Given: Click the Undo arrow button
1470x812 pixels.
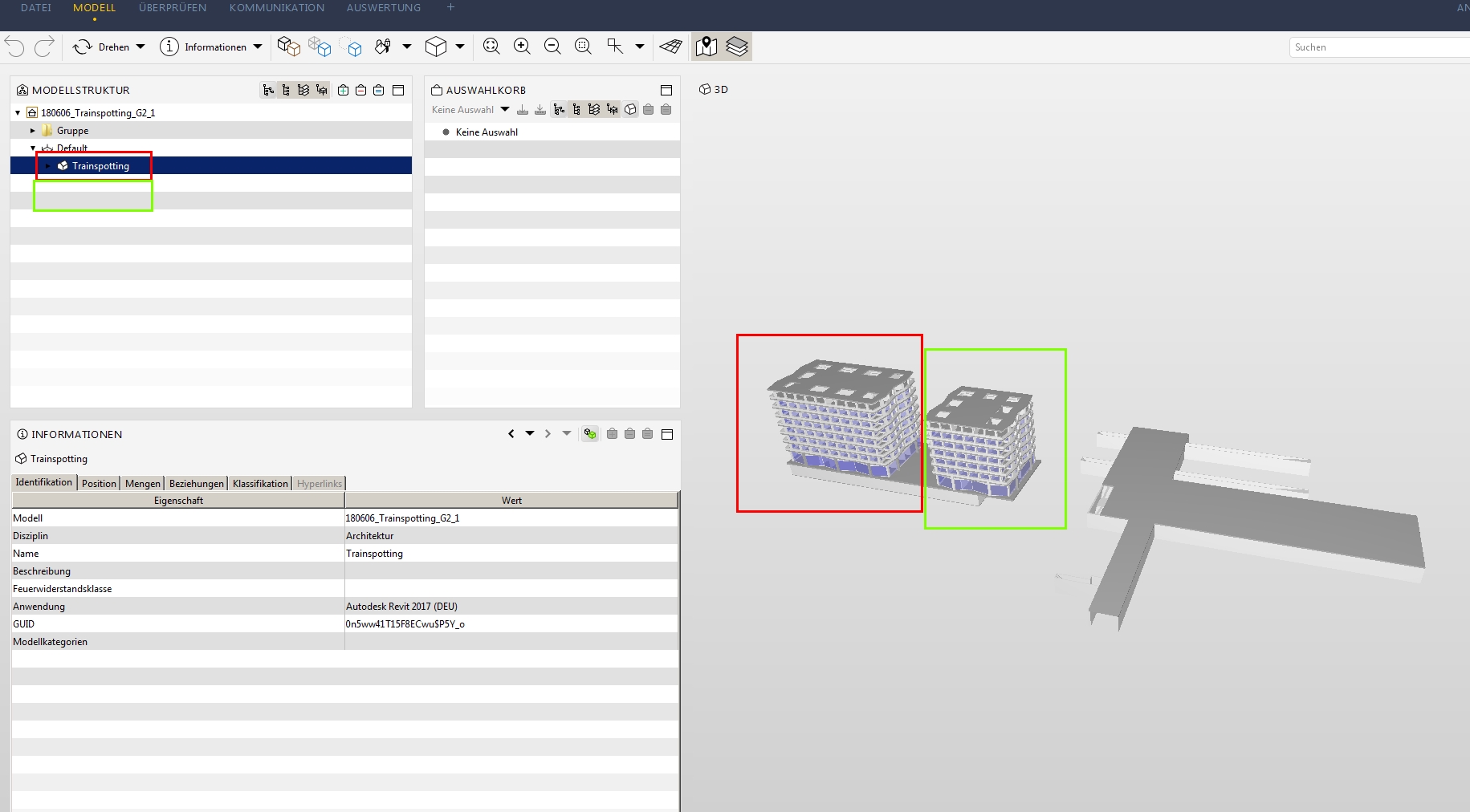Looking at the screenshot, I should tap(14, 47).
